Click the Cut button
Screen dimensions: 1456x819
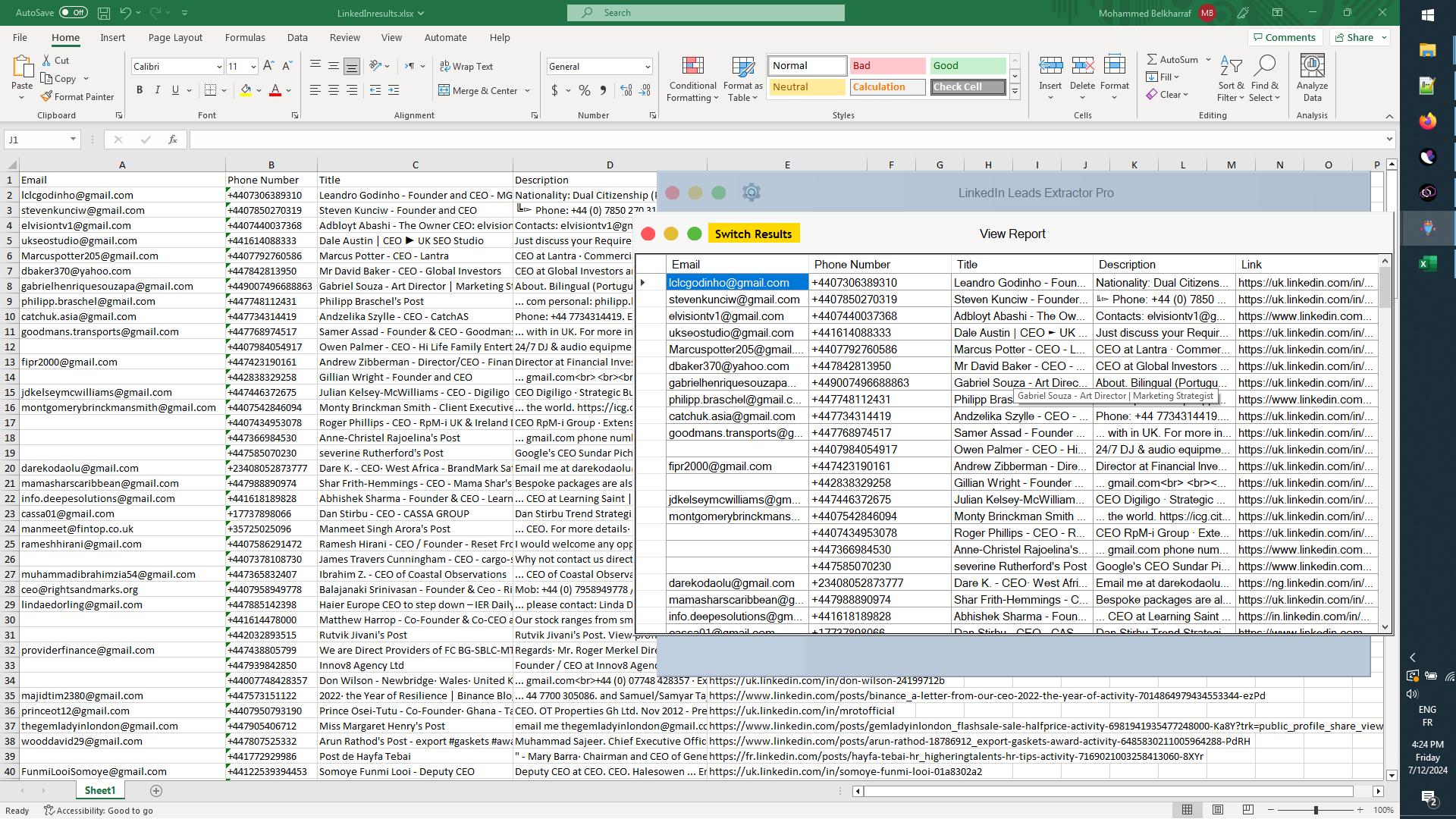tap(55, 61)
